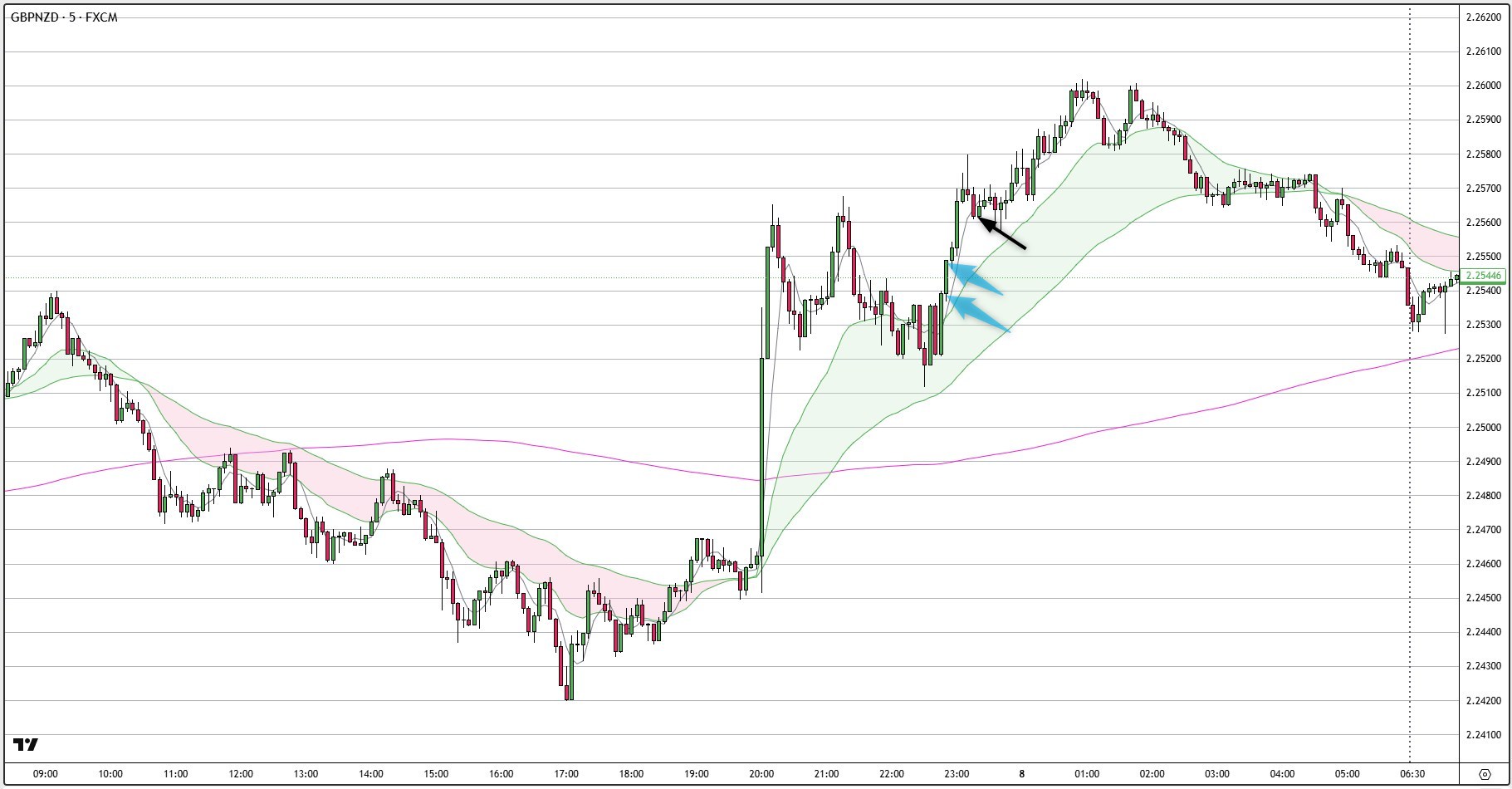This screenshot has width=1512, height=789.
Task: Click the 2.24200 price axis label
Action: click(1483, 701)
